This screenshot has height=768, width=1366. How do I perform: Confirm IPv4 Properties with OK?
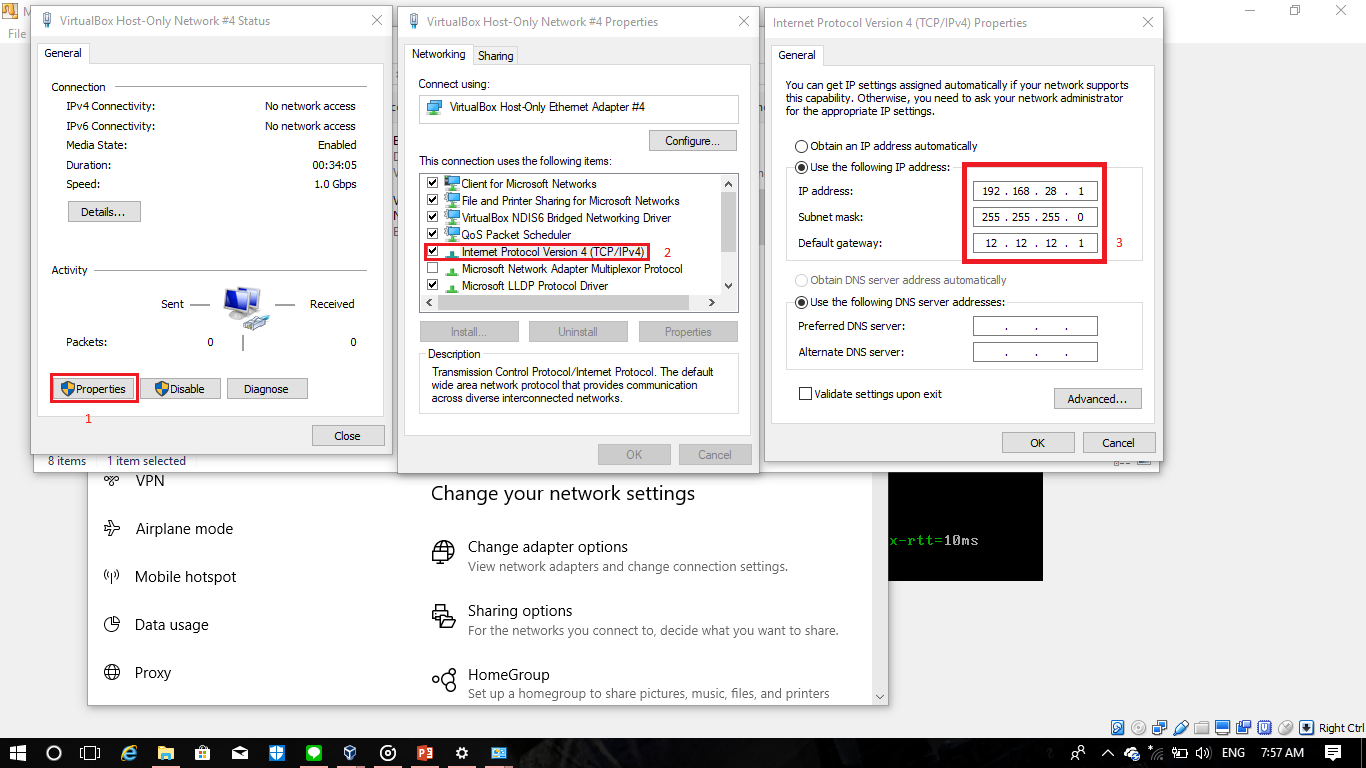[1038, 443]
